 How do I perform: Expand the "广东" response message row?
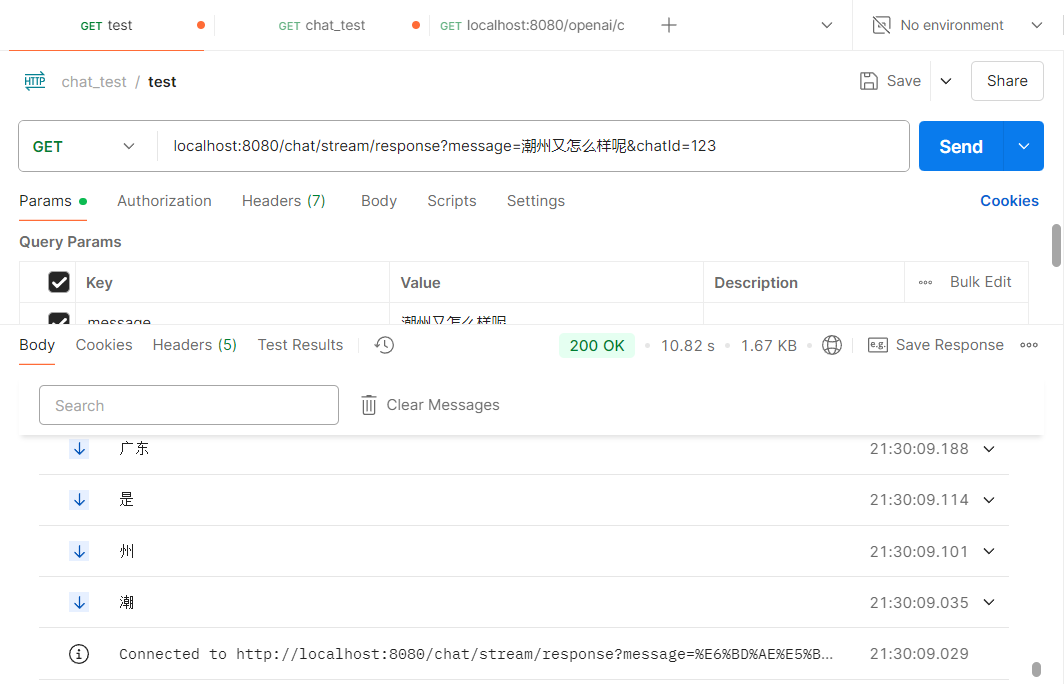988,448
